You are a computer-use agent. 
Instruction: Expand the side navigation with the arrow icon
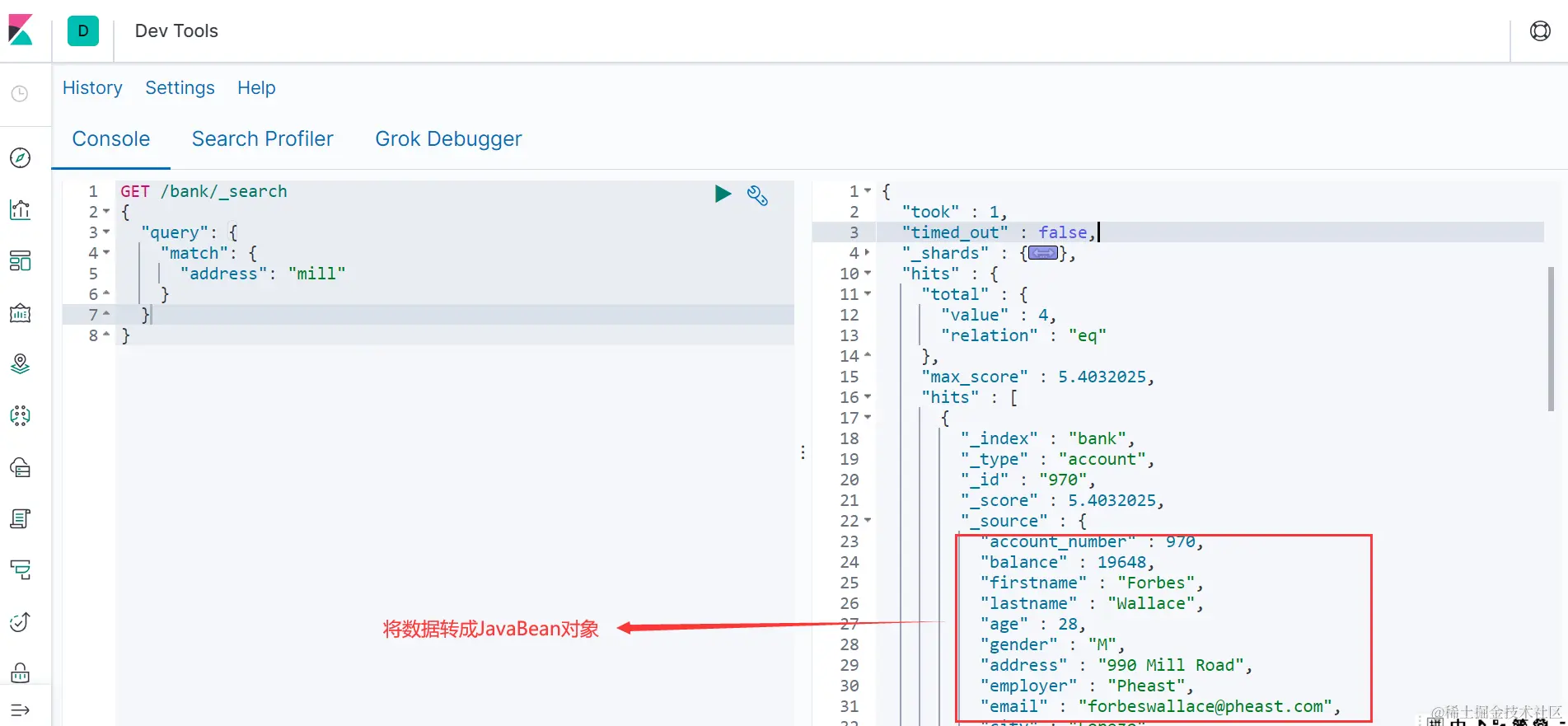(21, 710)
